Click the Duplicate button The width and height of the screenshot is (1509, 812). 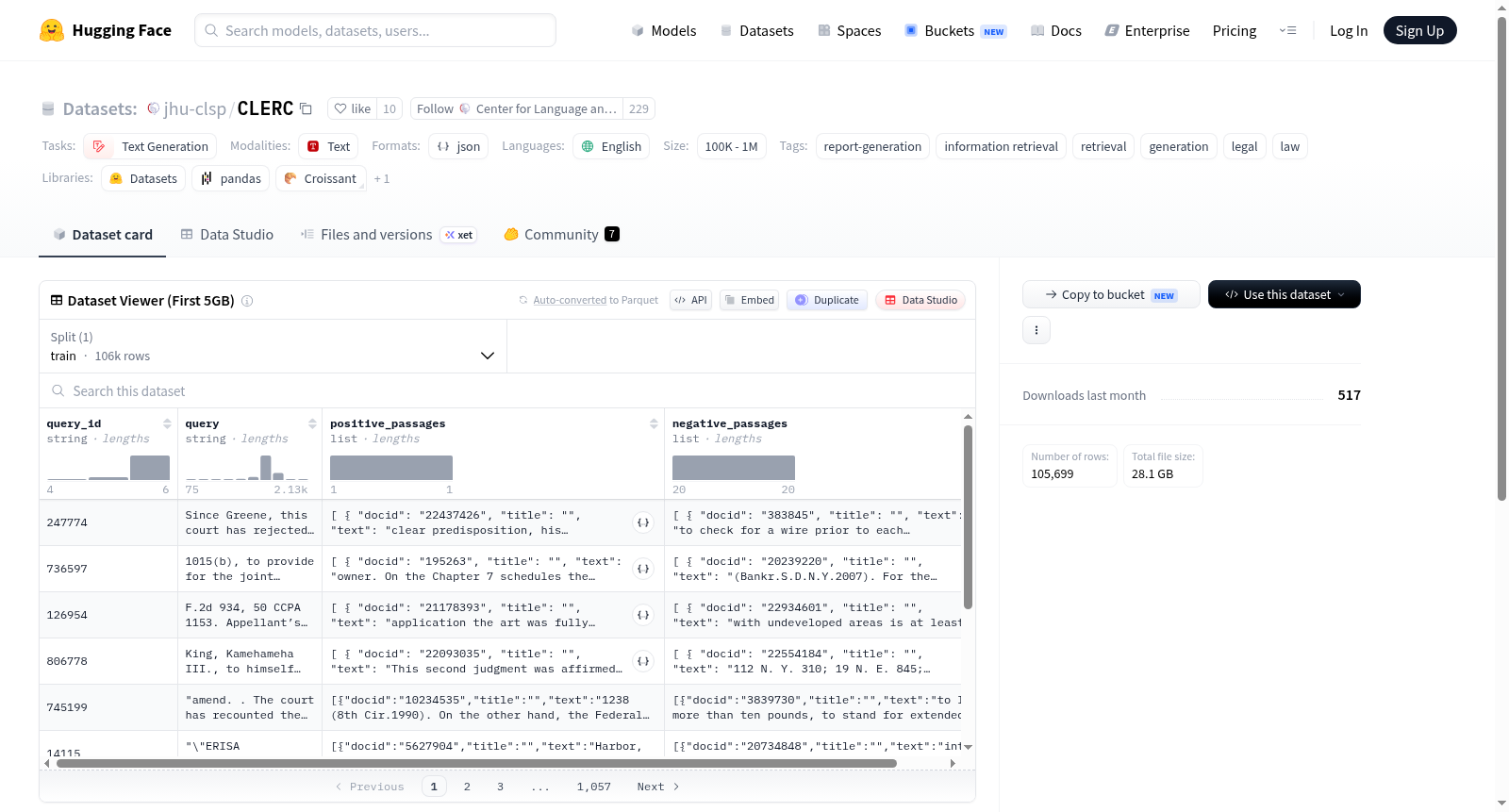tap(826, 300)
